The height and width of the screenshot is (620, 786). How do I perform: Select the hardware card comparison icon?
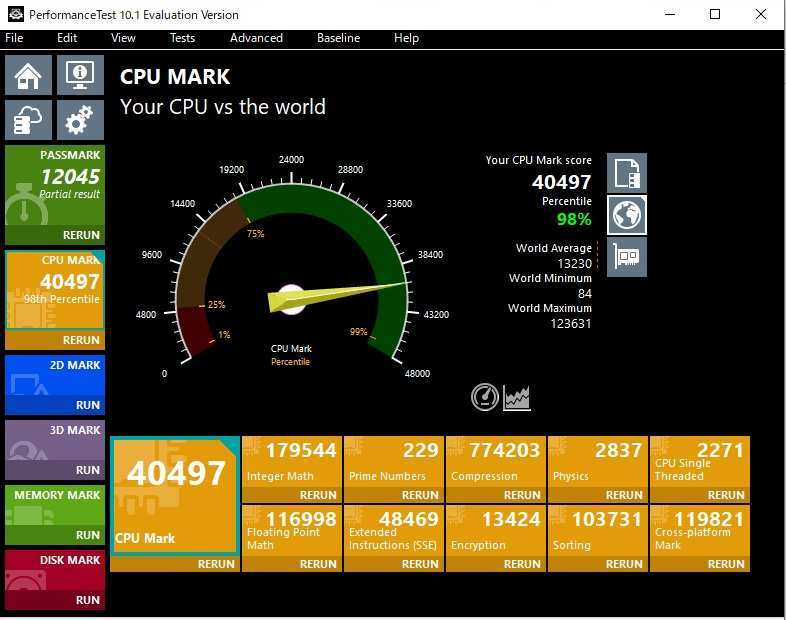pyautogui.click(x=627, y=257)
